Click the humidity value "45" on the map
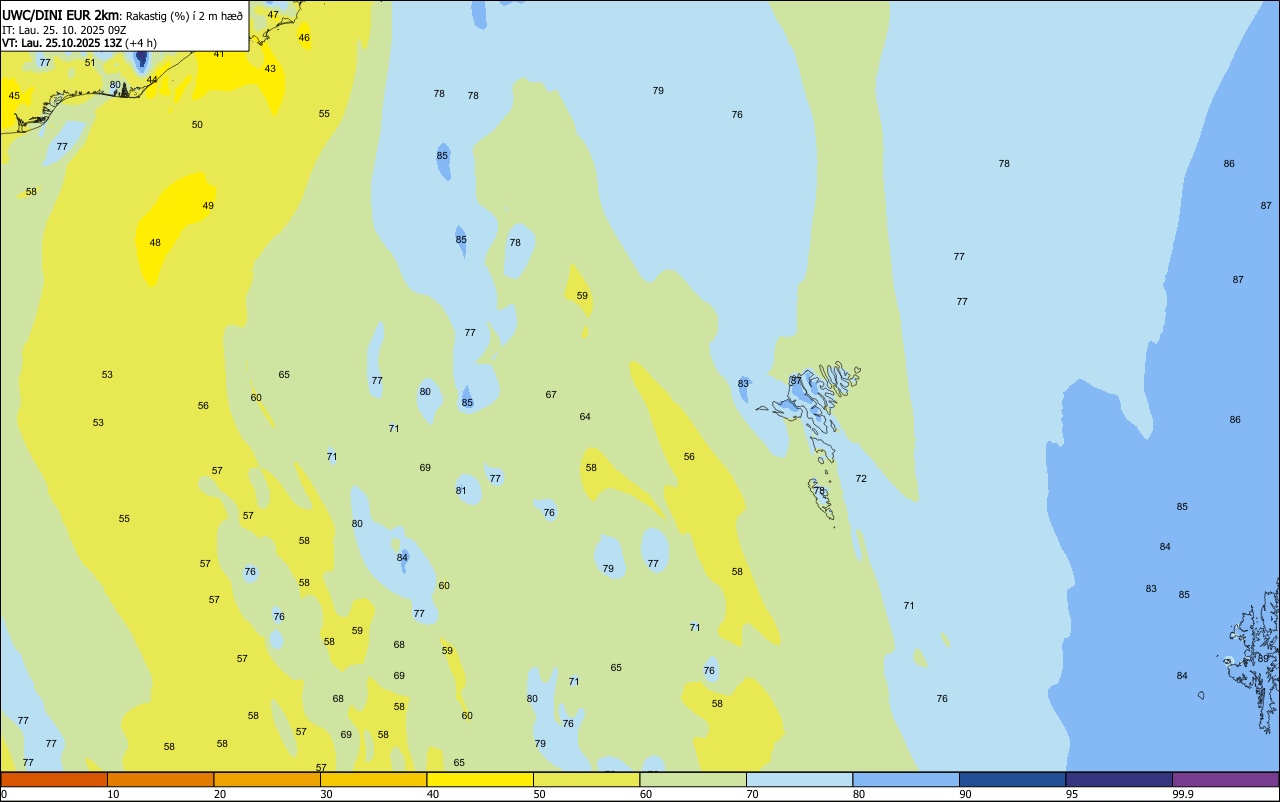Screen dimensions: 1280x802 pos(14,96)
